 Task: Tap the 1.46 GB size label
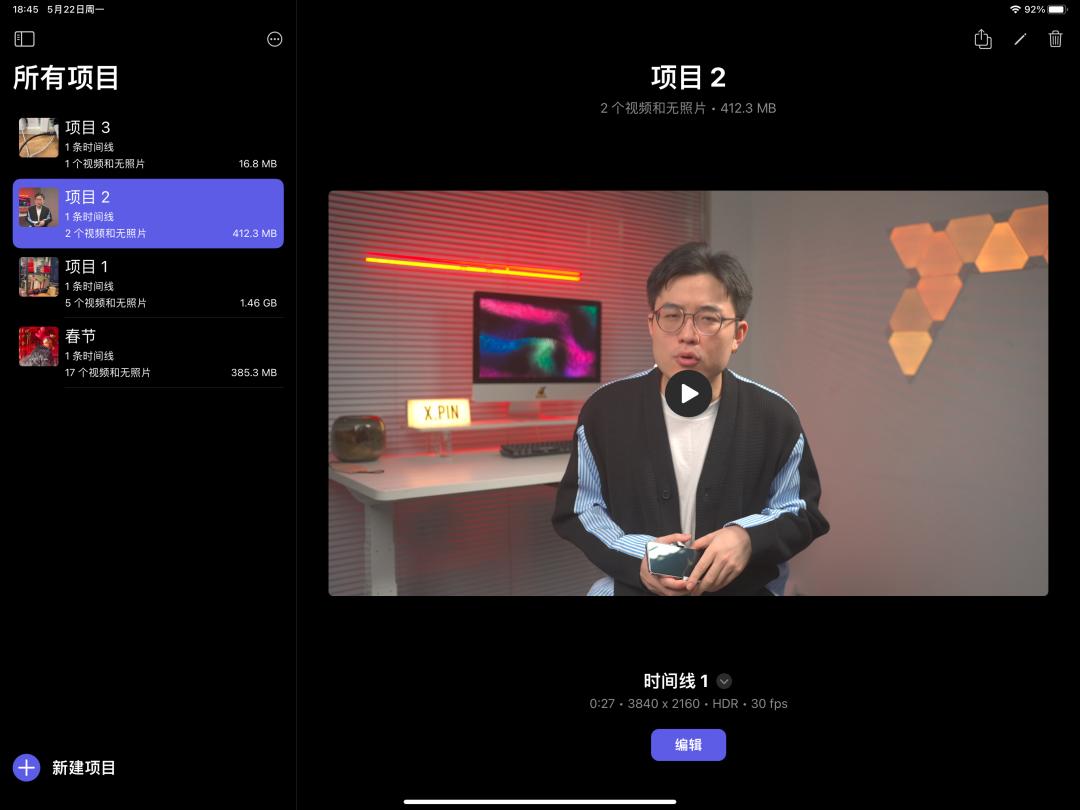(258, 303)
